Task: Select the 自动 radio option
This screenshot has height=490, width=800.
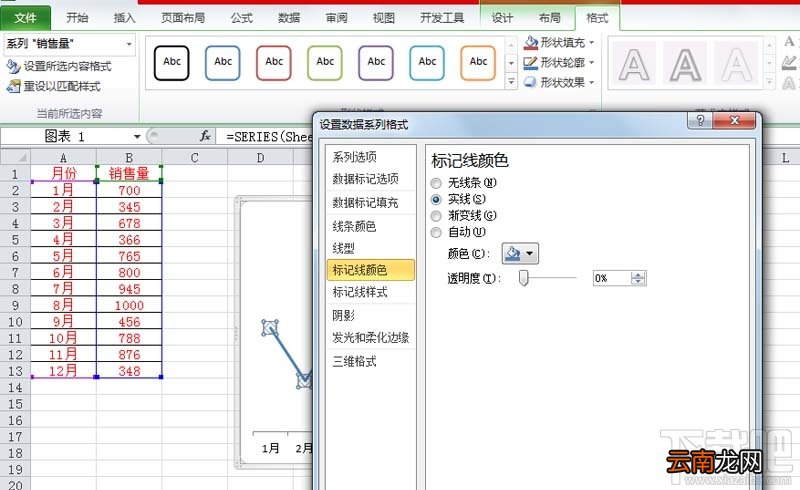Action: tap(436, 232)
